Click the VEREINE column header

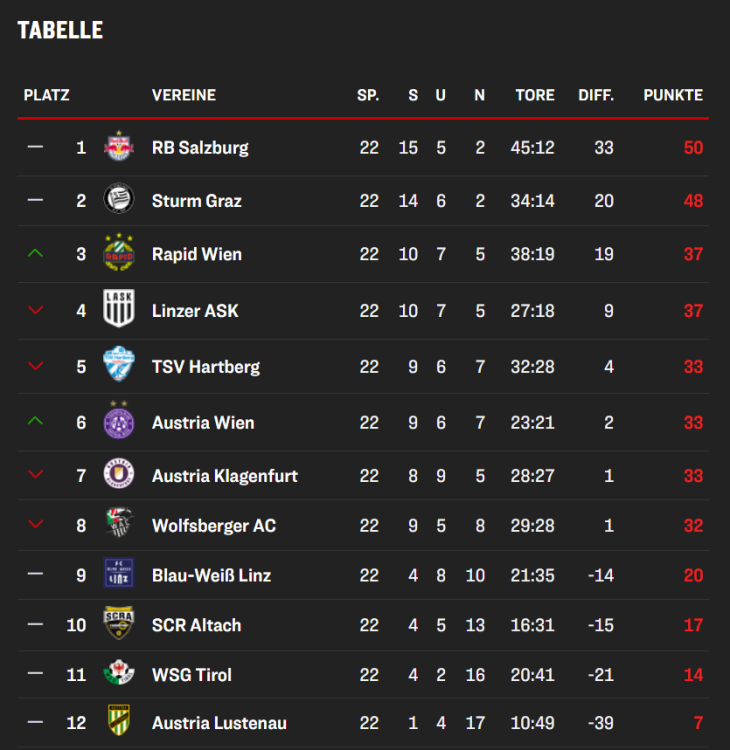184,95
